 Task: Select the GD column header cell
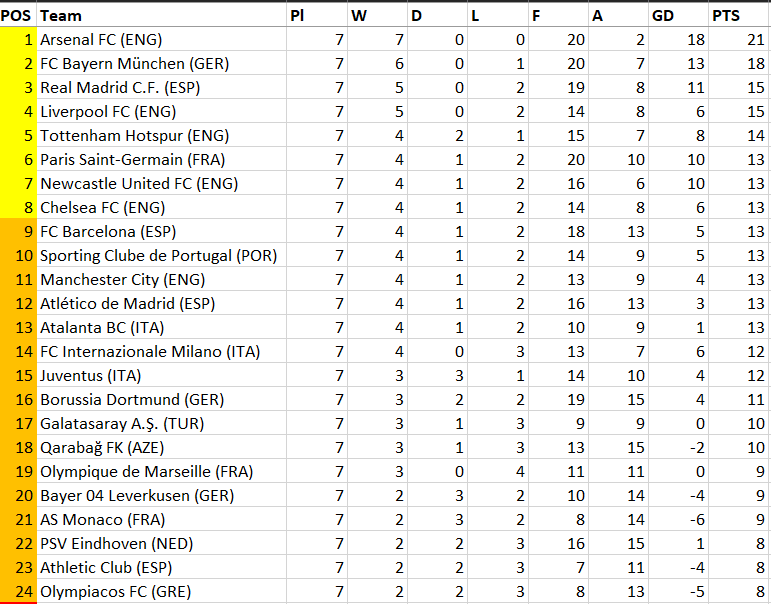[679, 15]
